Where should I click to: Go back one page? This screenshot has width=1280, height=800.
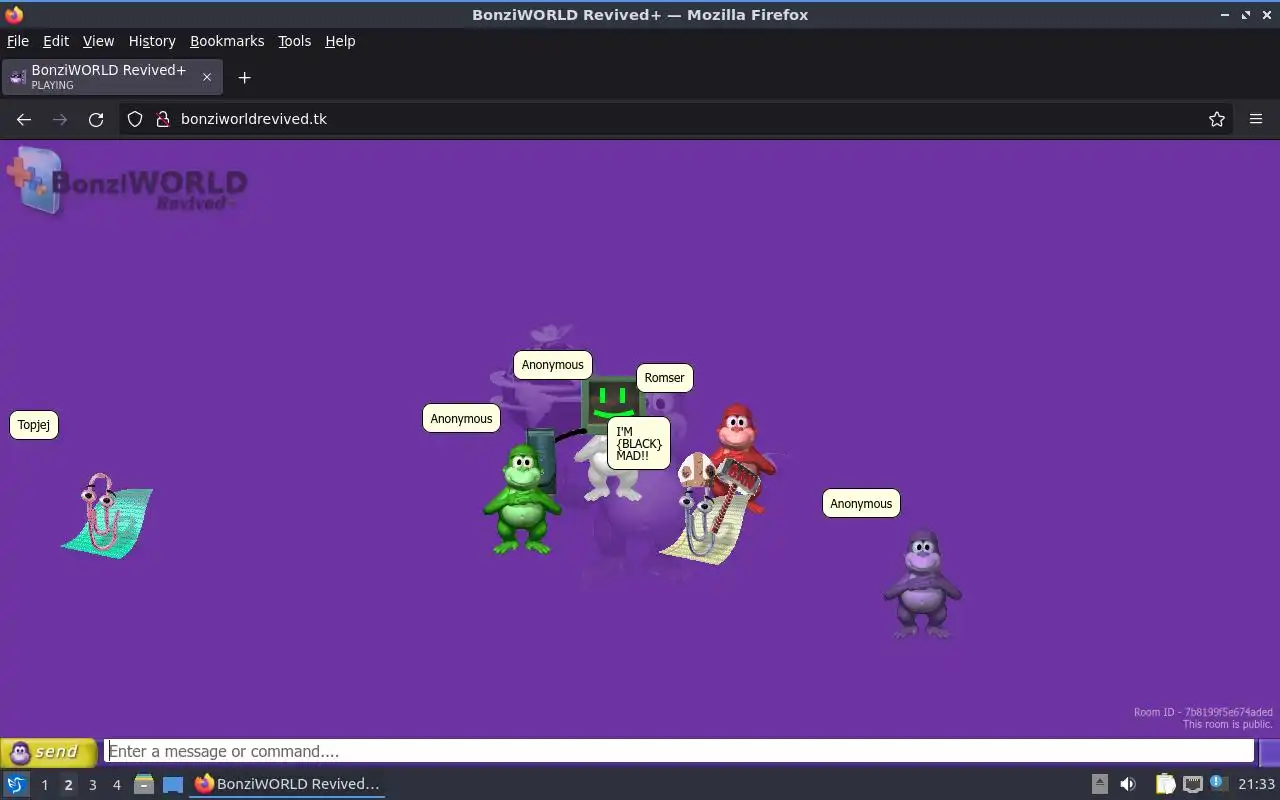tap(24, 119)
